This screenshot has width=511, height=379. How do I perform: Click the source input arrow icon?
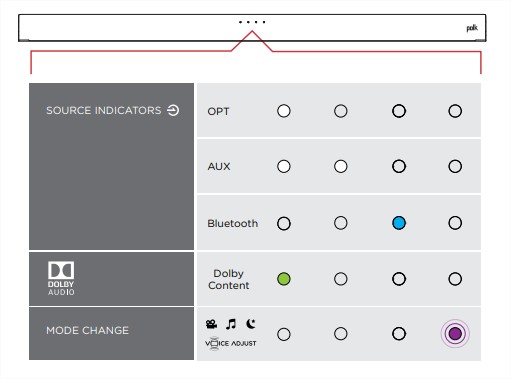point(173,110)
